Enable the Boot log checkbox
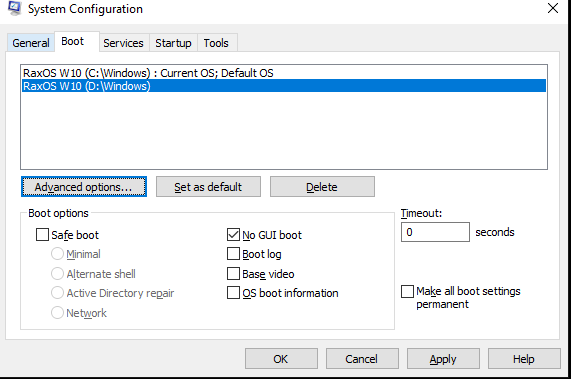The image size is (571, 379). pos(233,254)
